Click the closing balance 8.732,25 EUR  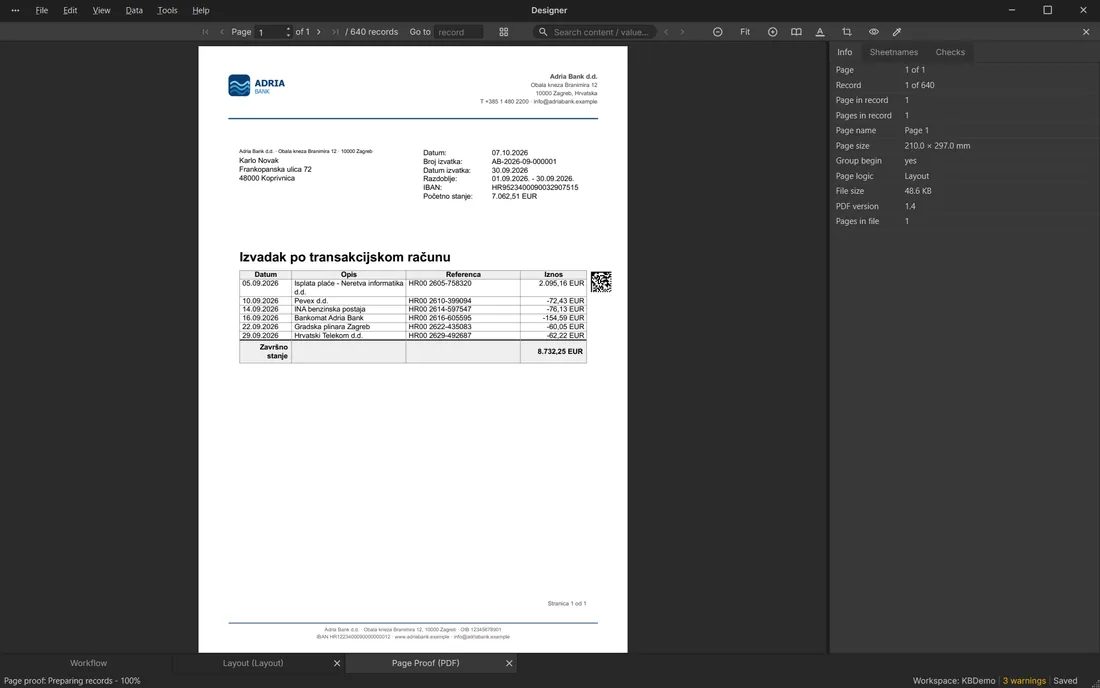(x=560, y=351)
